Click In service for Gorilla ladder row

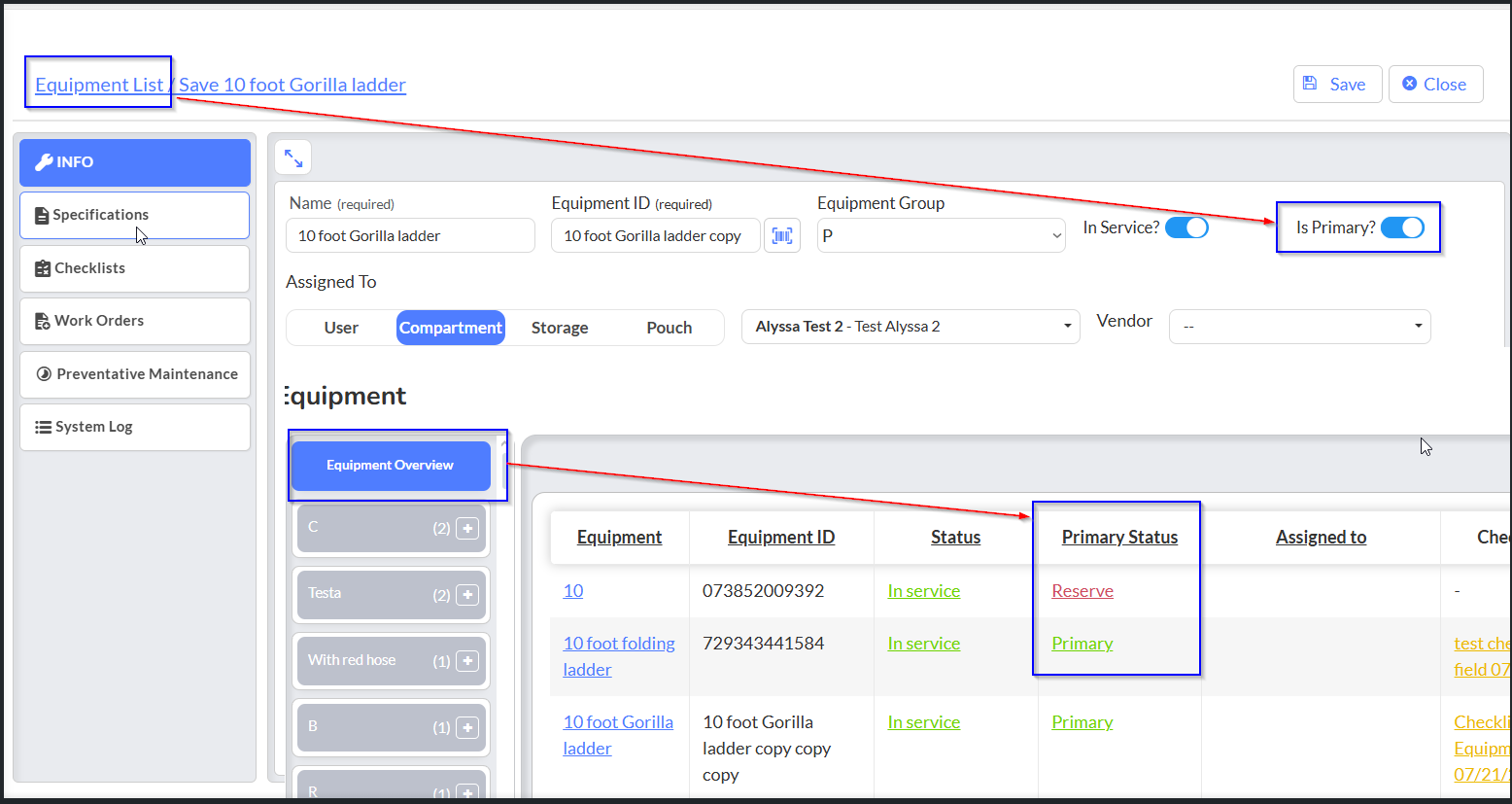[923, 722]
